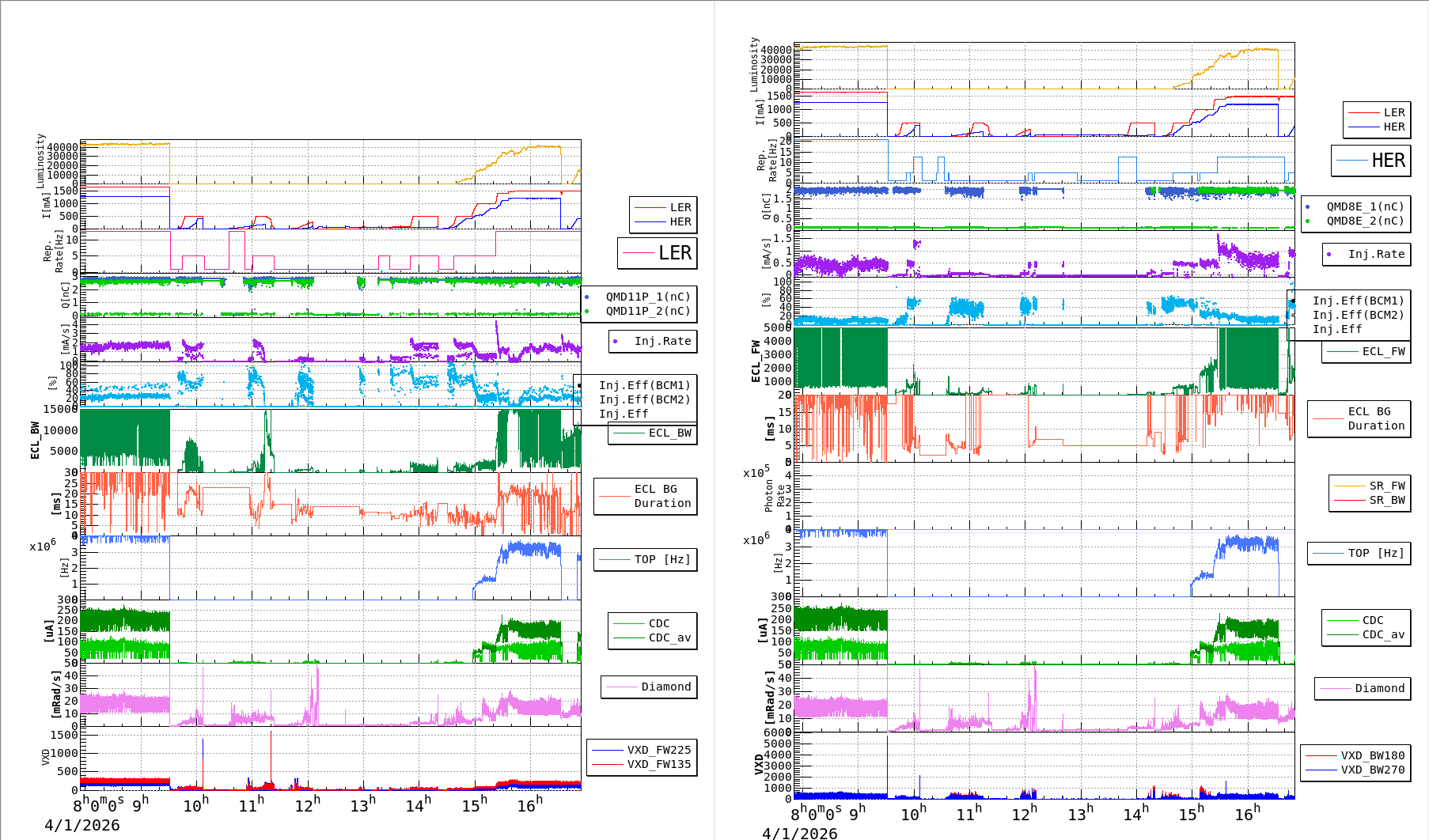Click the QMD8E_1(nC) legend label
This screenshot has height=840, width=1429.
pos(1365,206)
